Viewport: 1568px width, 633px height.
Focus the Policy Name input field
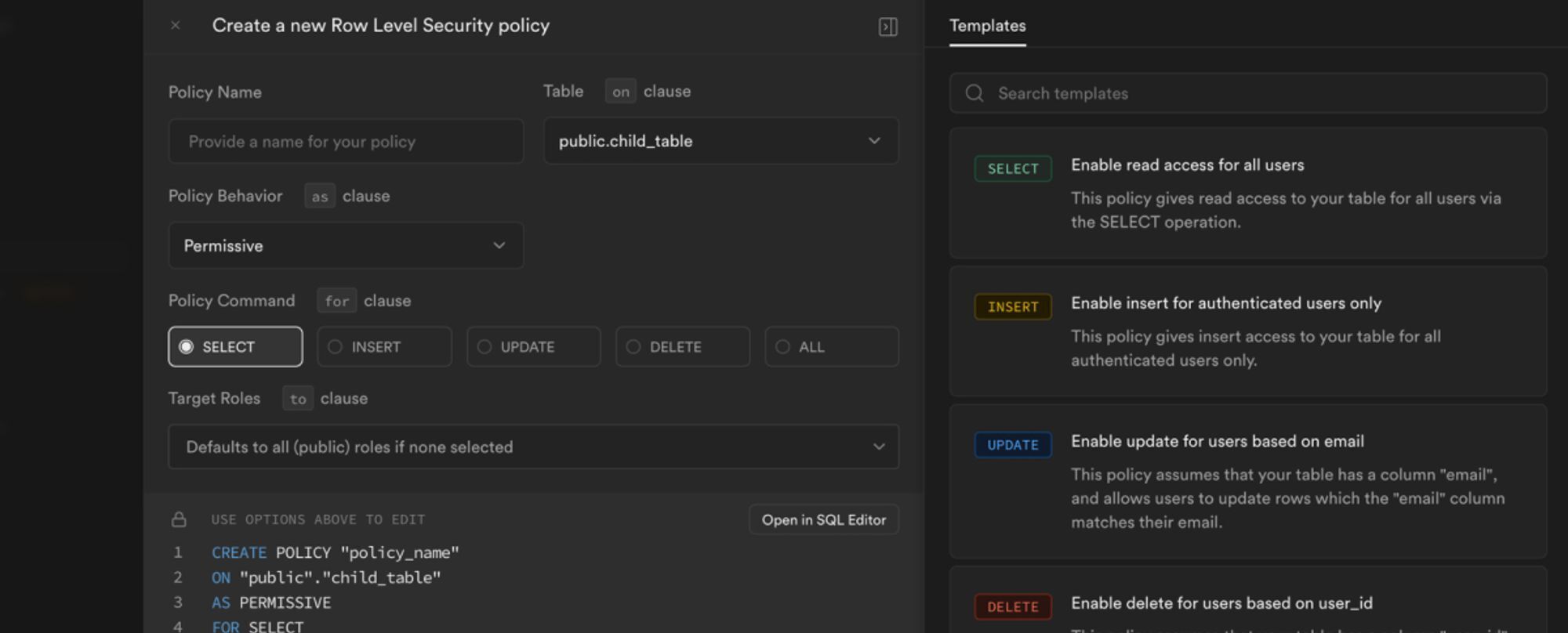click(346, 141)
